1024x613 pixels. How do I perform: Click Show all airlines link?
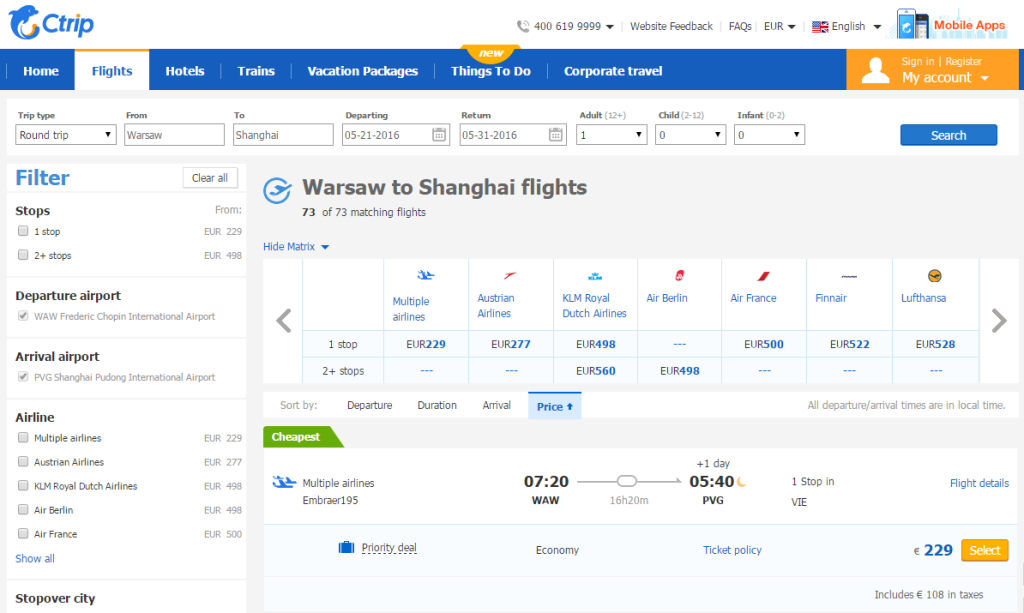pos(35,558)
